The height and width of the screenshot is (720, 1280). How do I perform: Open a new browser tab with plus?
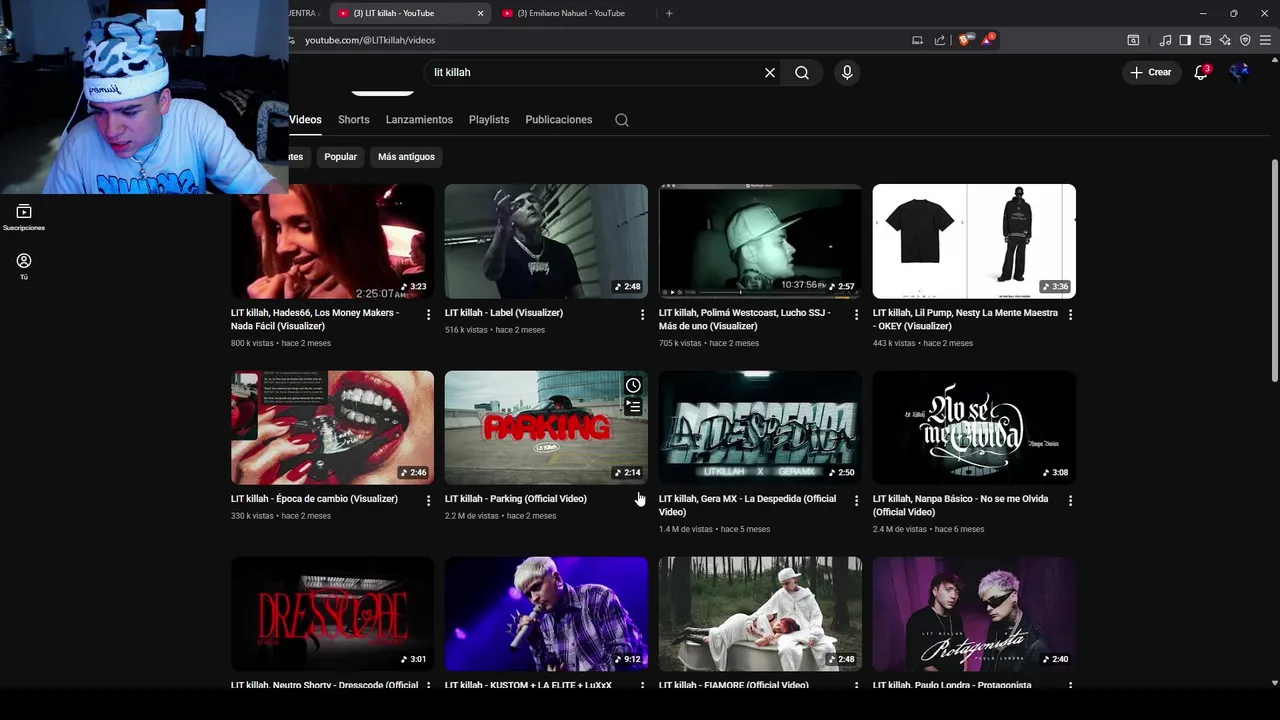pos(669,13)
